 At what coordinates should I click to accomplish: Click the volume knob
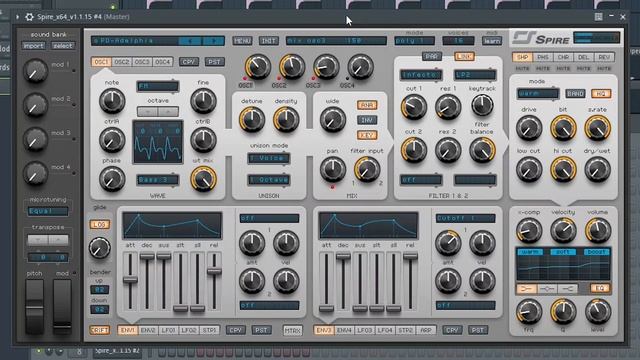point(598,230)
